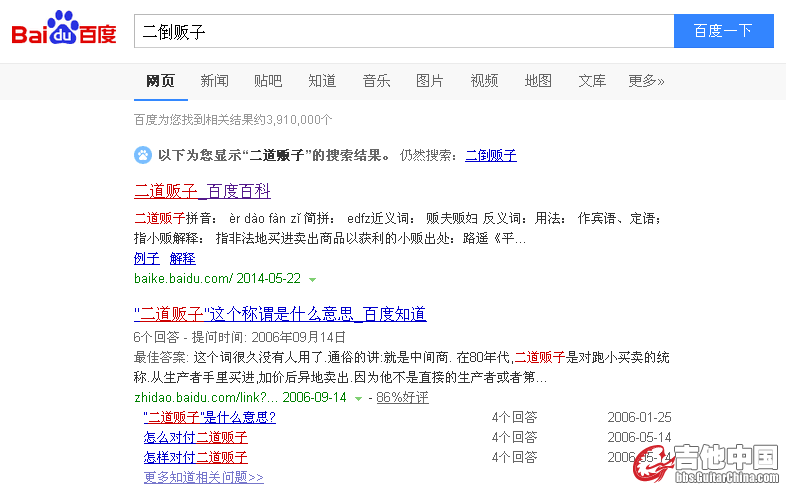
Task: Select the 地图 tab
Action: coord(538,81)
